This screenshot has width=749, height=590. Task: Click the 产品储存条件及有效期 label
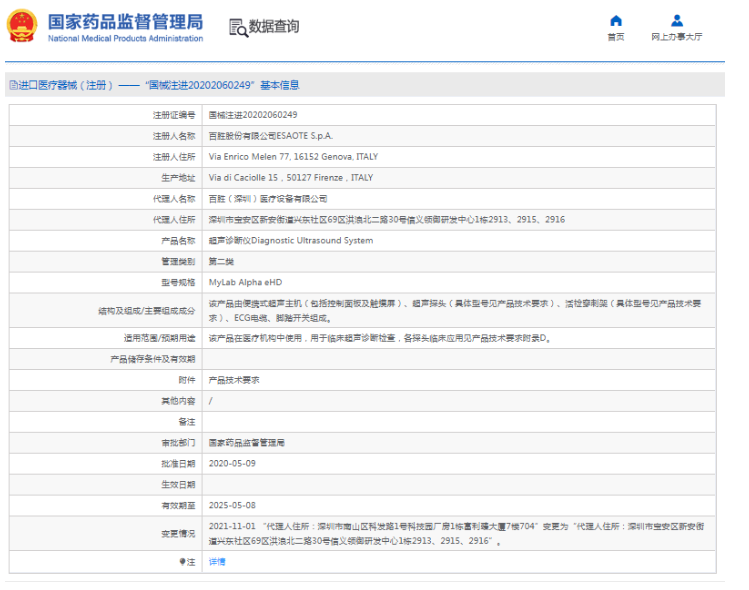153,359
